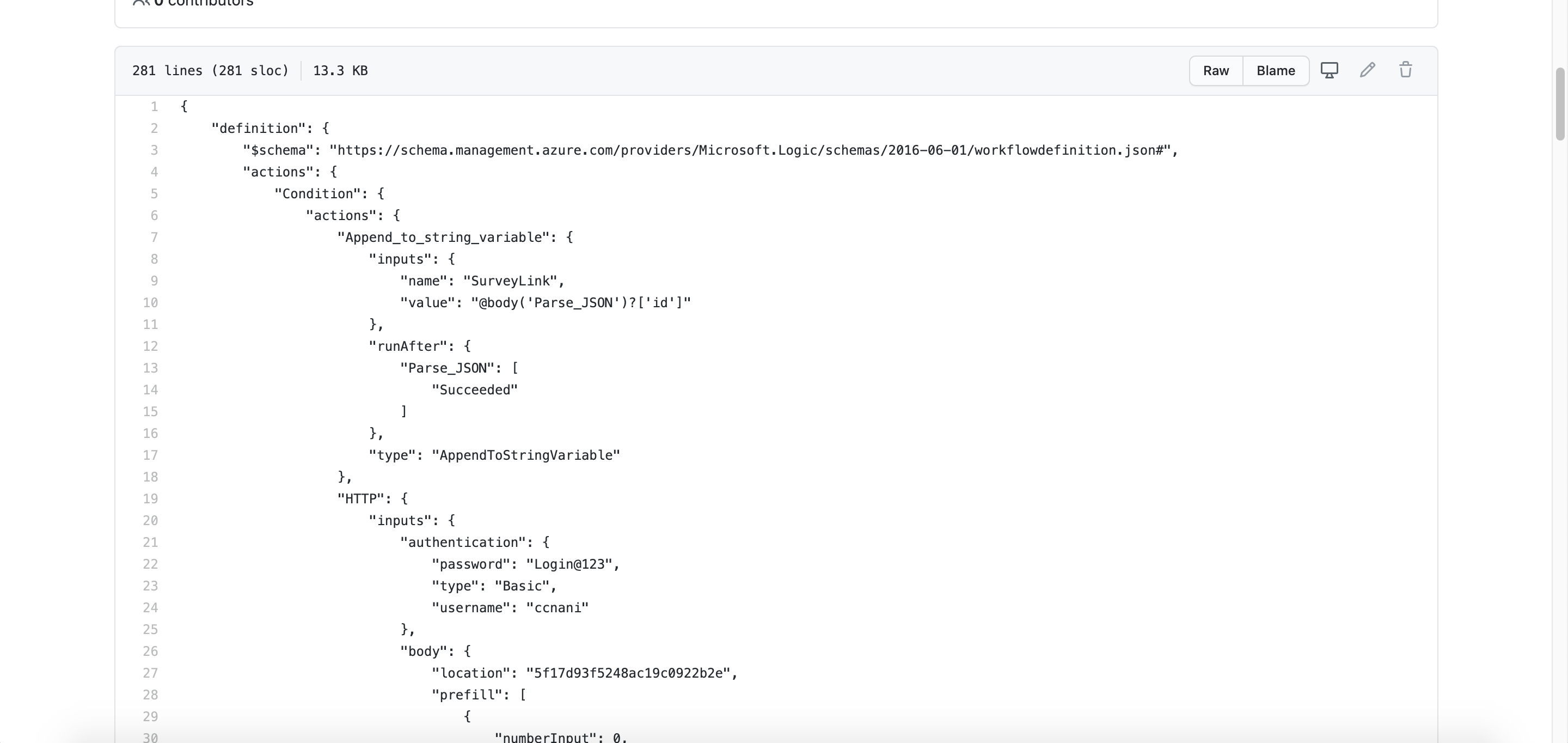Click the "HTTP" key on line 19
This screenshot has height=743, width=1568.
361,499
